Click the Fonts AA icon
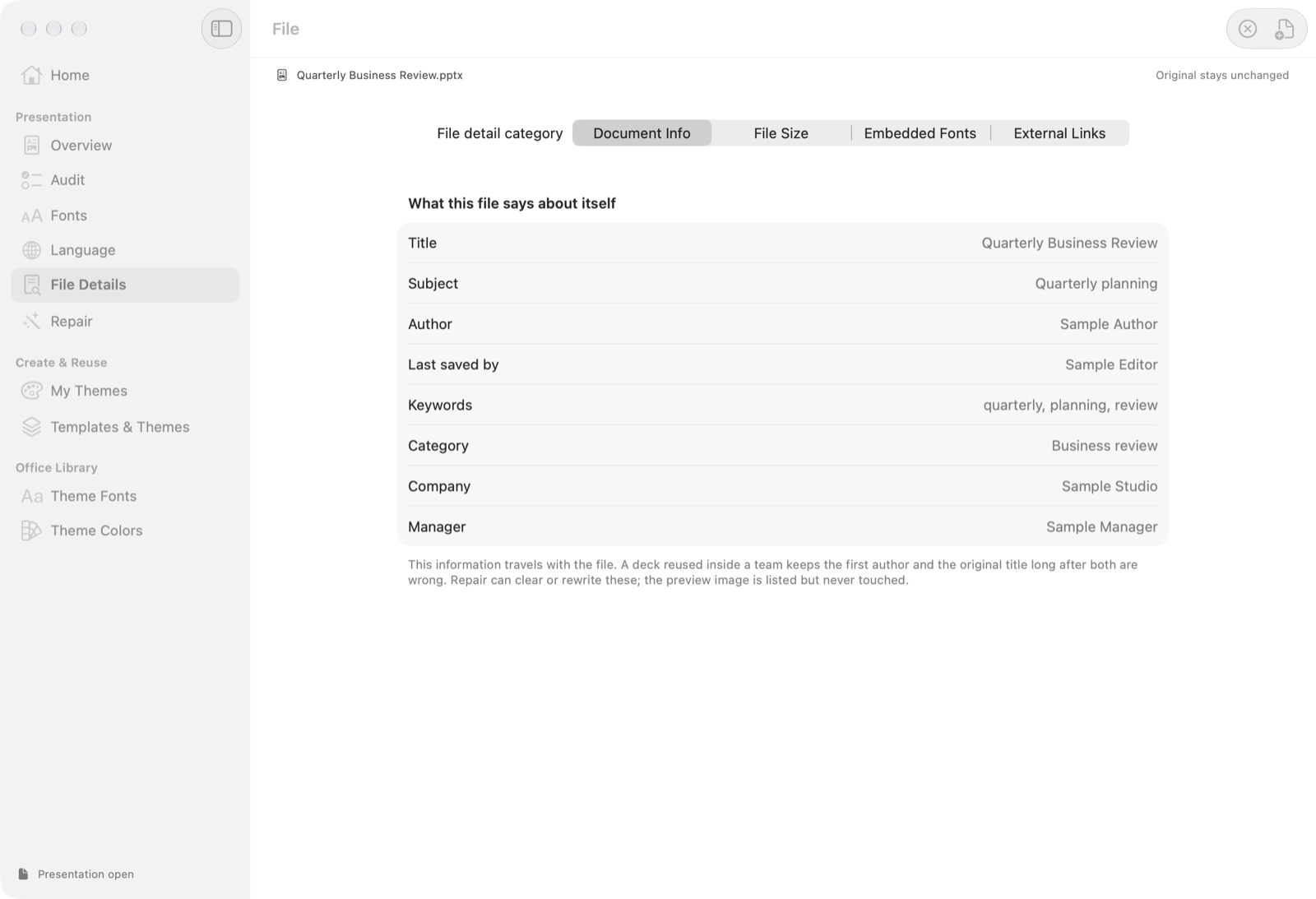The width and height of the screenshot is (1316, 899). tap(31, 215)
